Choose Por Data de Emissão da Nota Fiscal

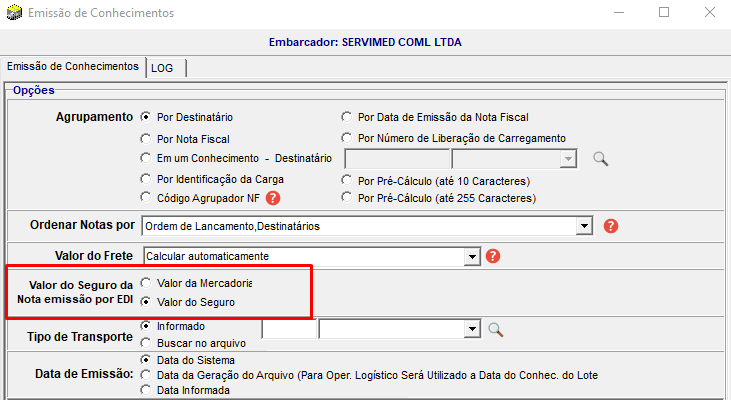[x=347, y=117]
